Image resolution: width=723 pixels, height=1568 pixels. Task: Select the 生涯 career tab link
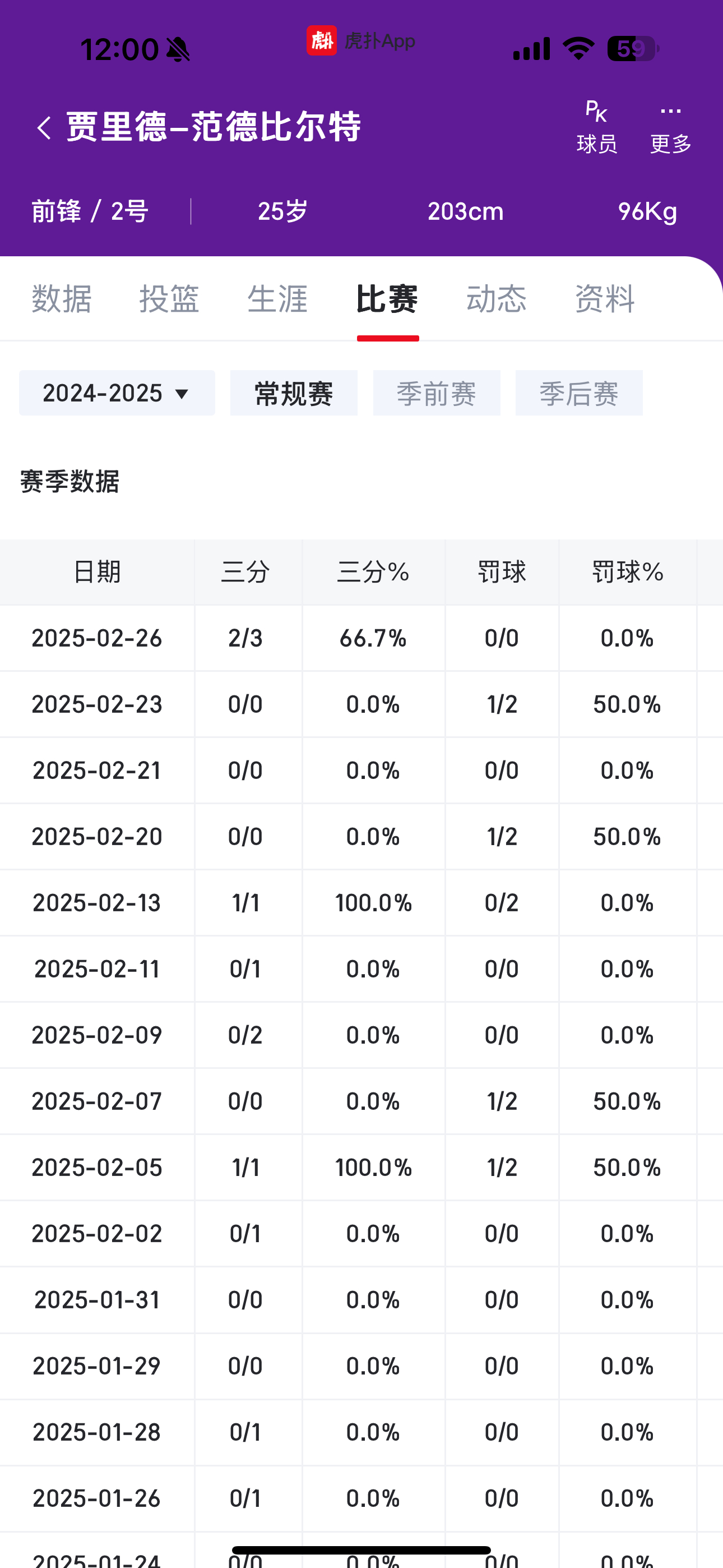click(x=278, y=299)
